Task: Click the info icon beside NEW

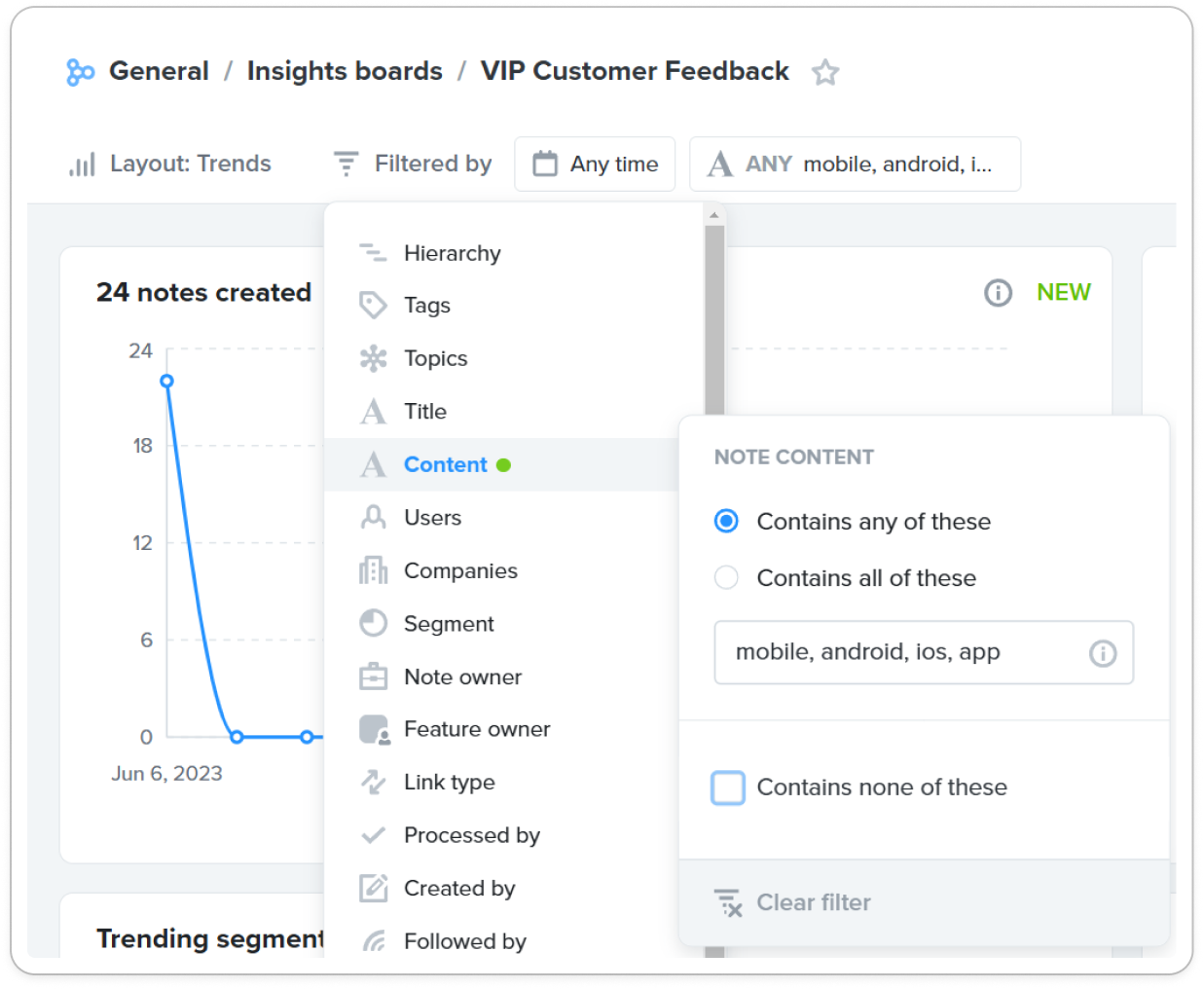Action: tap(998, 292)
